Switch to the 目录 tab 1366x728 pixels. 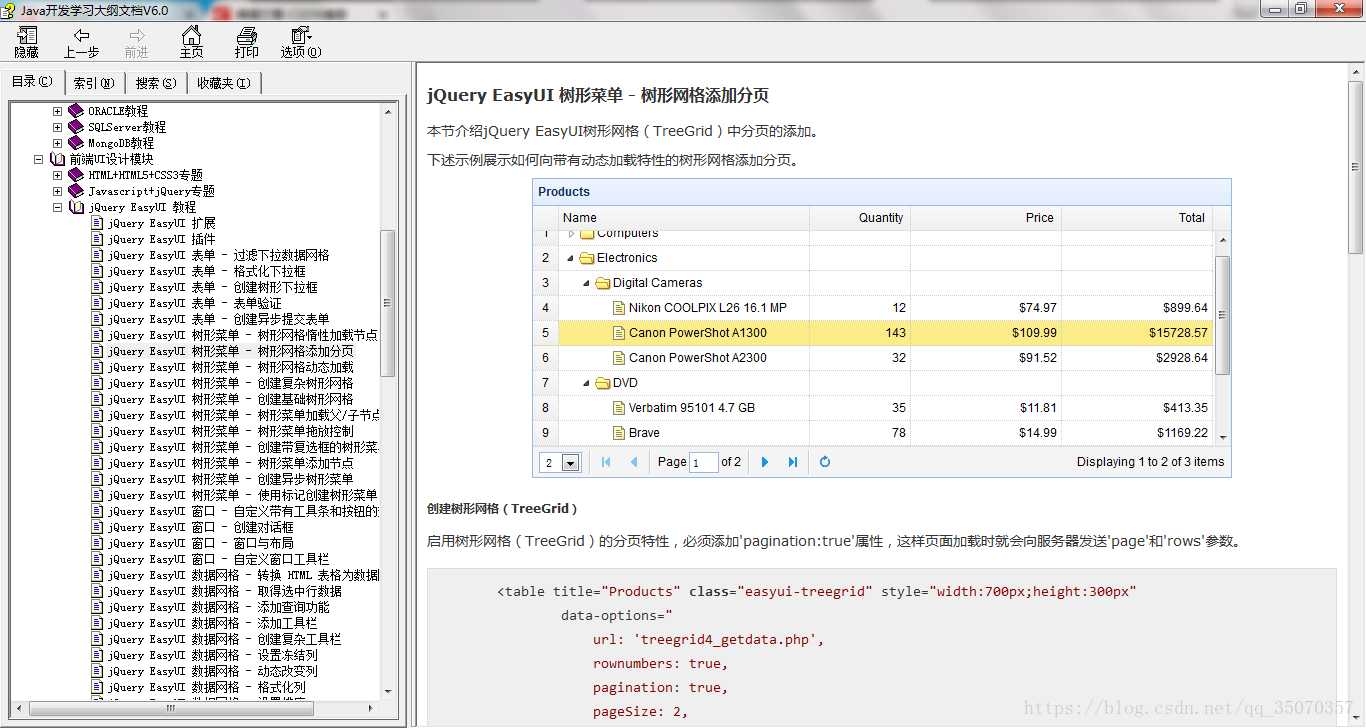pos(32,82)
